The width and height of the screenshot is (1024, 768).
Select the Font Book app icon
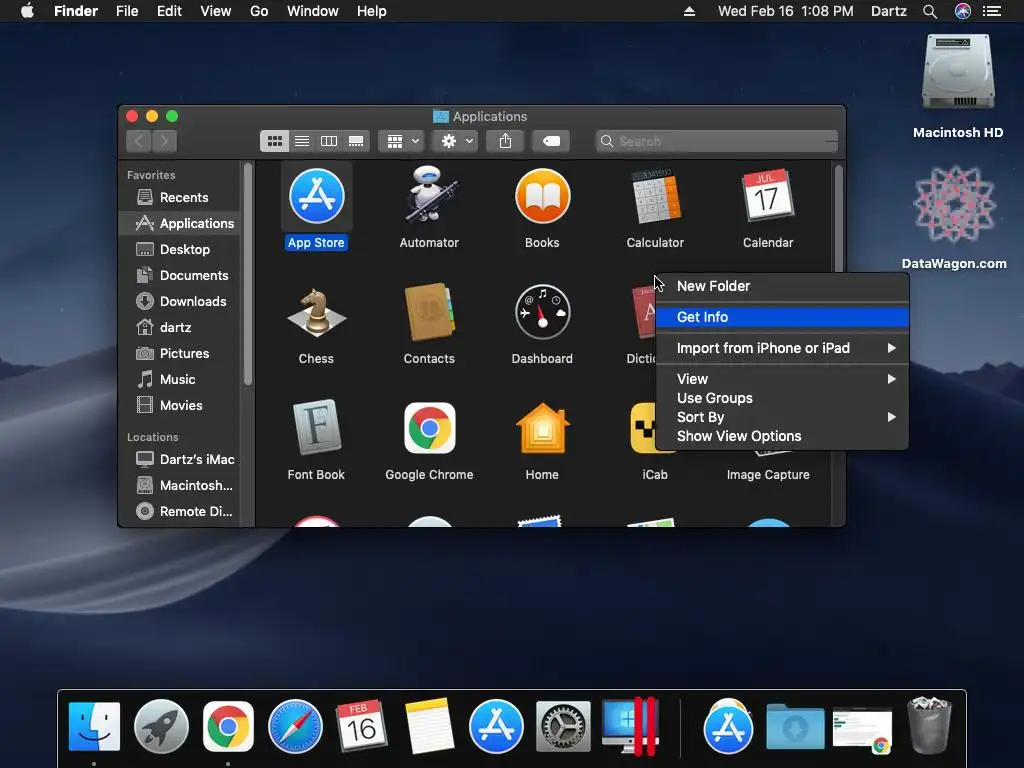tap(317, 428)
